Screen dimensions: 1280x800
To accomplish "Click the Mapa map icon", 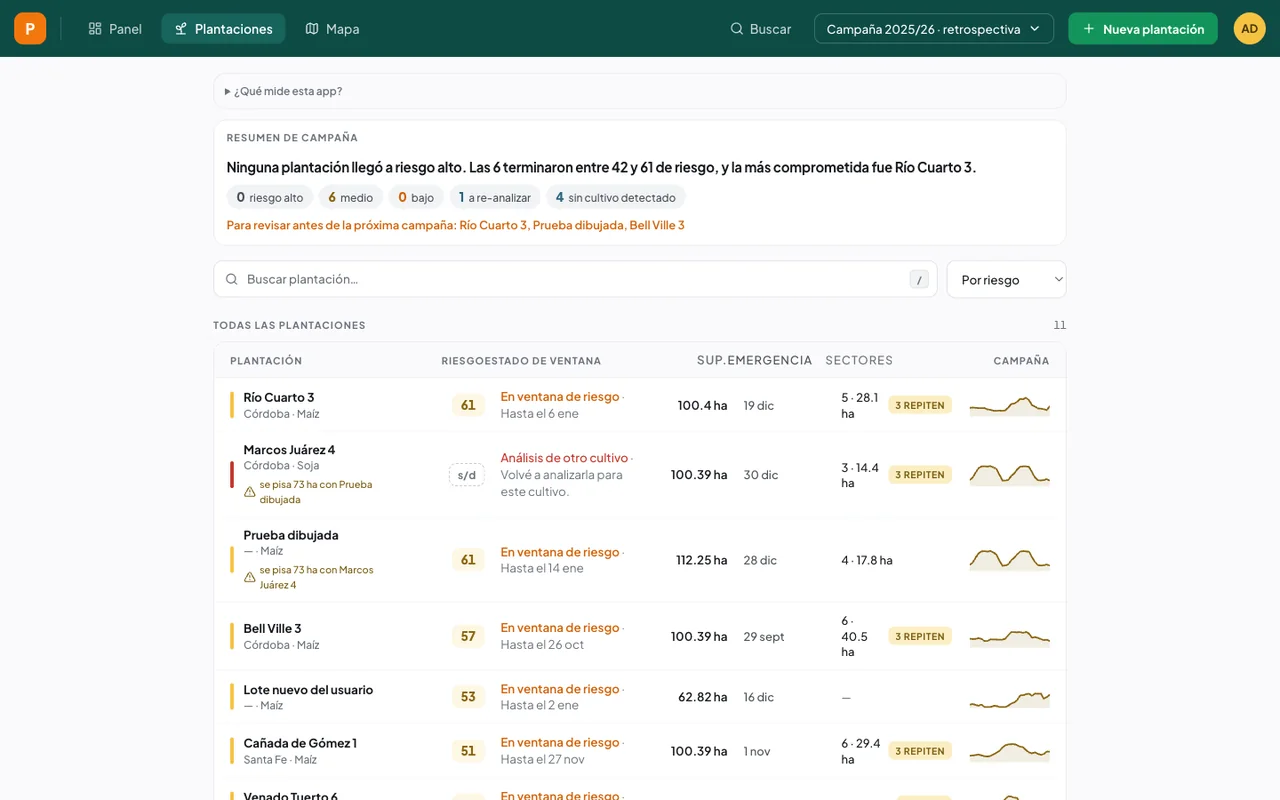I will coord(312,29).
